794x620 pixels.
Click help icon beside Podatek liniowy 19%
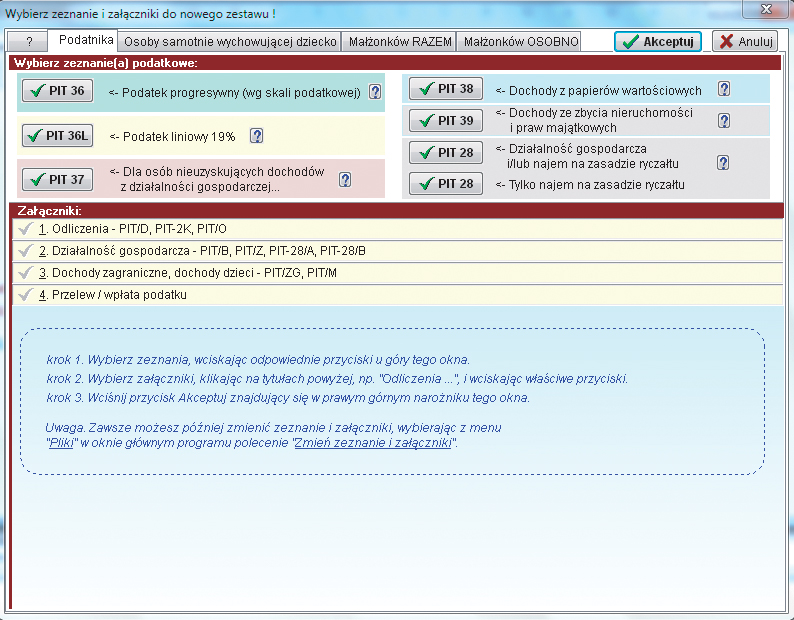[256, 136]
